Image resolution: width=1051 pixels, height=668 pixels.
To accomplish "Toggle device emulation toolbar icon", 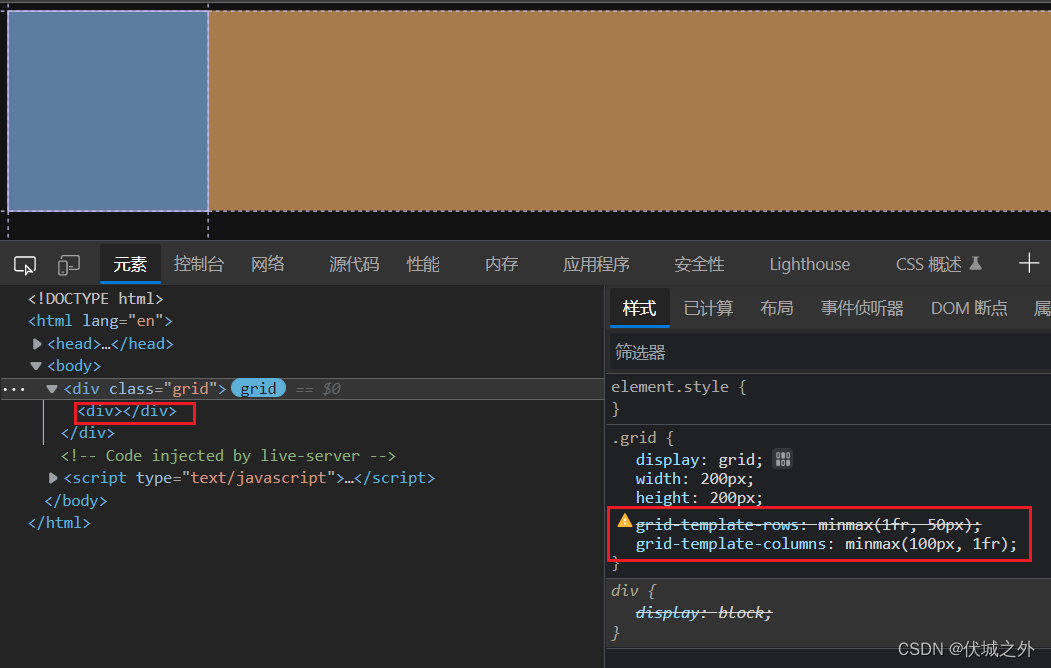I will pyautogui.click(x=68, y=265).
